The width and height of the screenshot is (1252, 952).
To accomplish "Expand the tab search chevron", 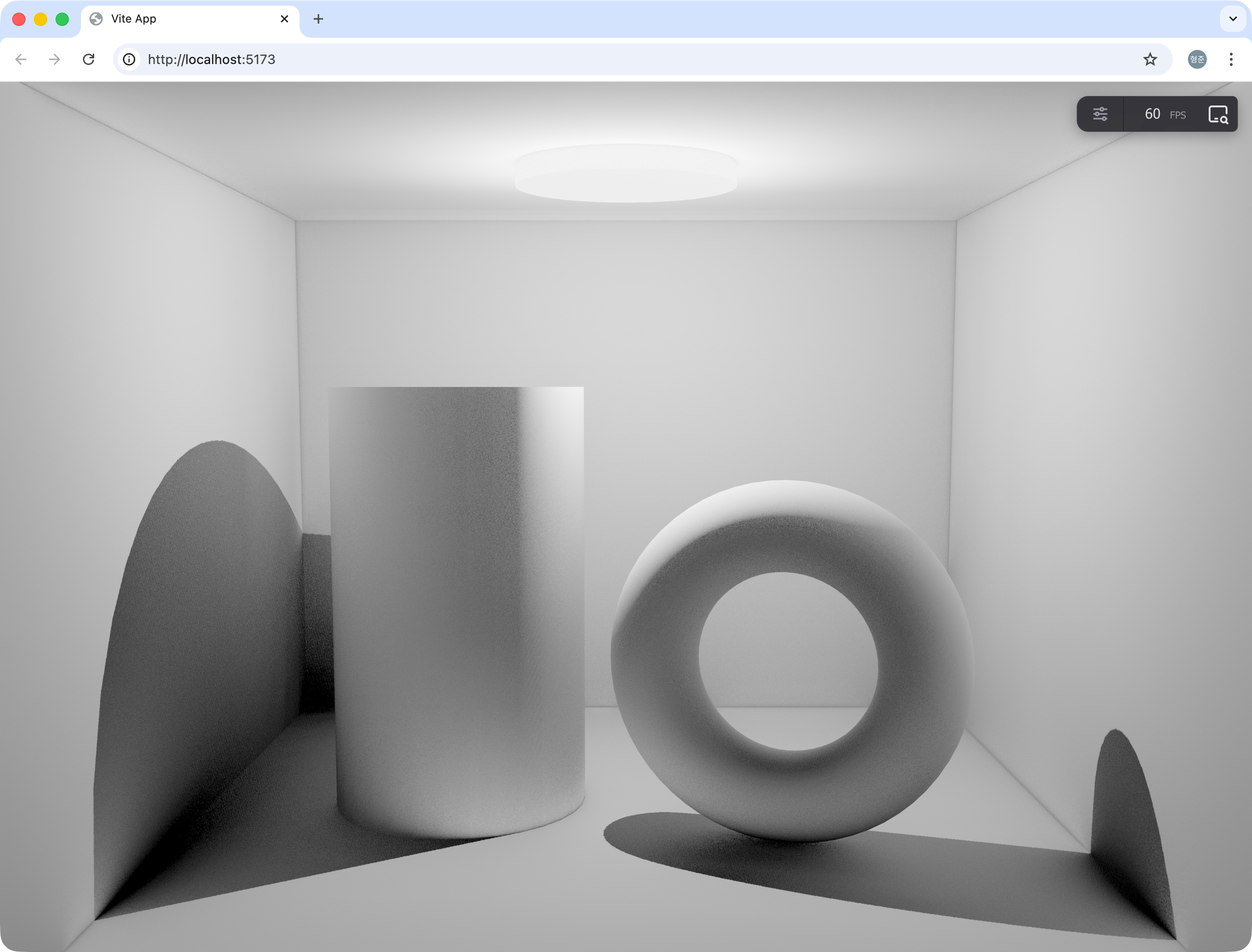I will (x=1233, y=19).
